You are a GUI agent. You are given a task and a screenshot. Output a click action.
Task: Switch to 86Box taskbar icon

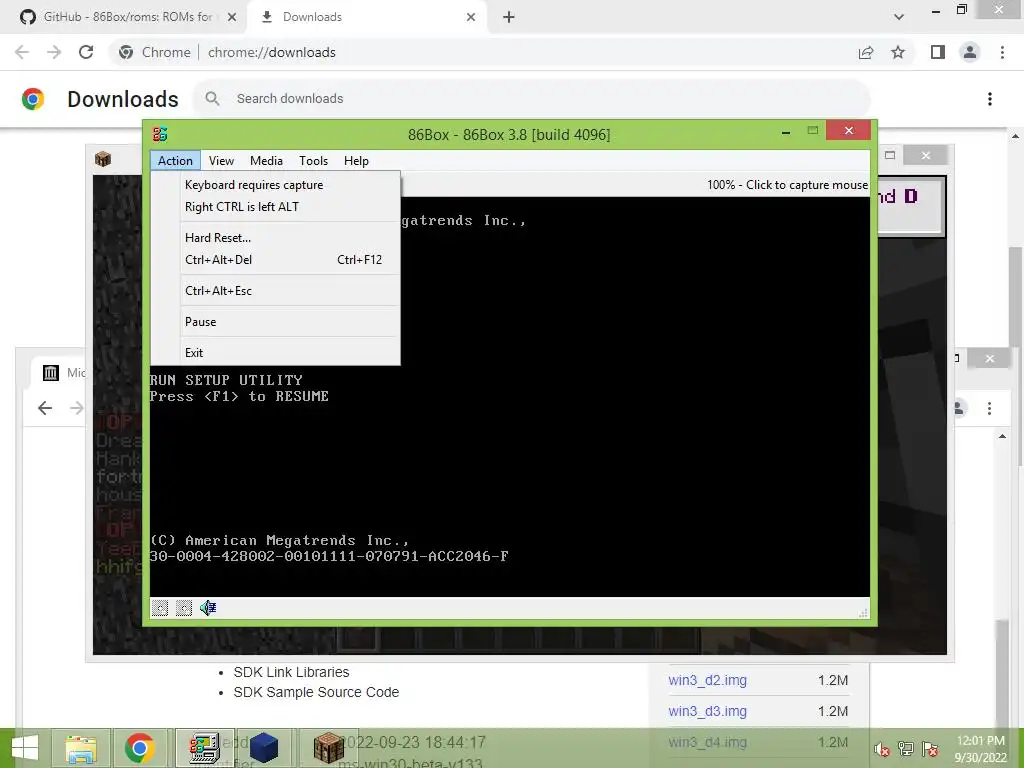click(x=204, y=748)
